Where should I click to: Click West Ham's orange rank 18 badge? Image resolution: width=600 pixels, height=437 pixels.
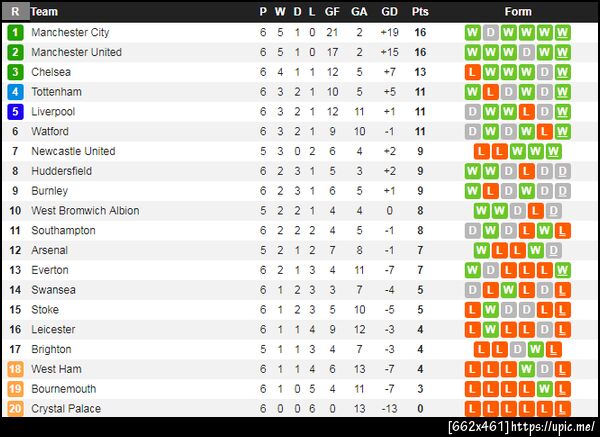(15, 369)
